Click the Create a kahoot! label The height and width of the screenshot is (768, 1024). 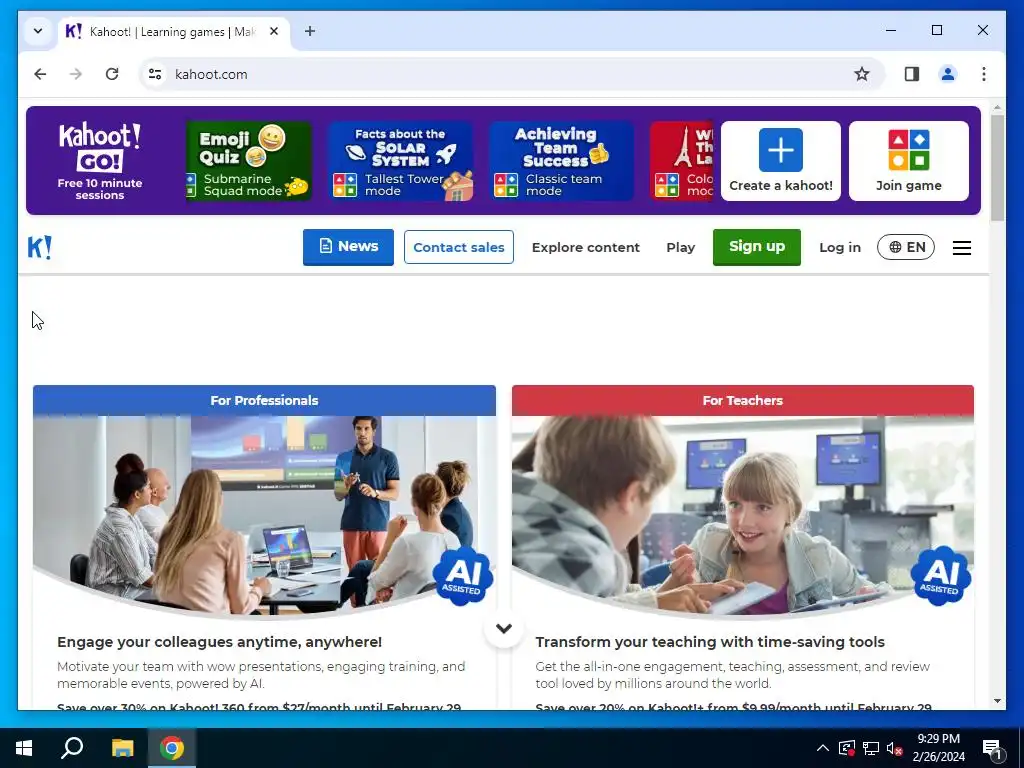[781, 185]
